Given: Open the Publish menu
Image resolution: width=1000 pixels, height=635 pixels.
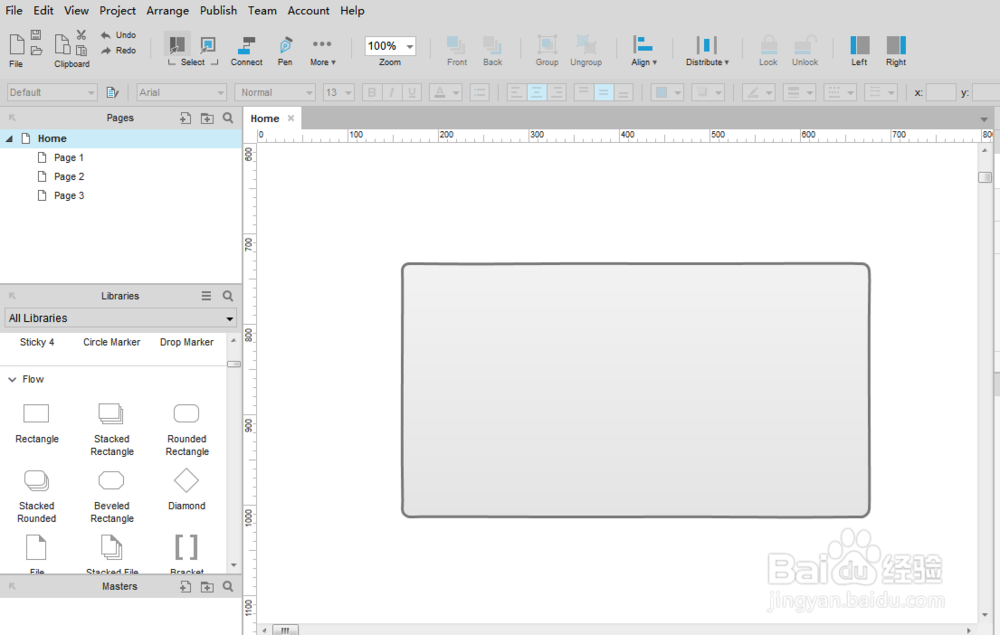Looking at the screenshot, I should click(218, 11).
